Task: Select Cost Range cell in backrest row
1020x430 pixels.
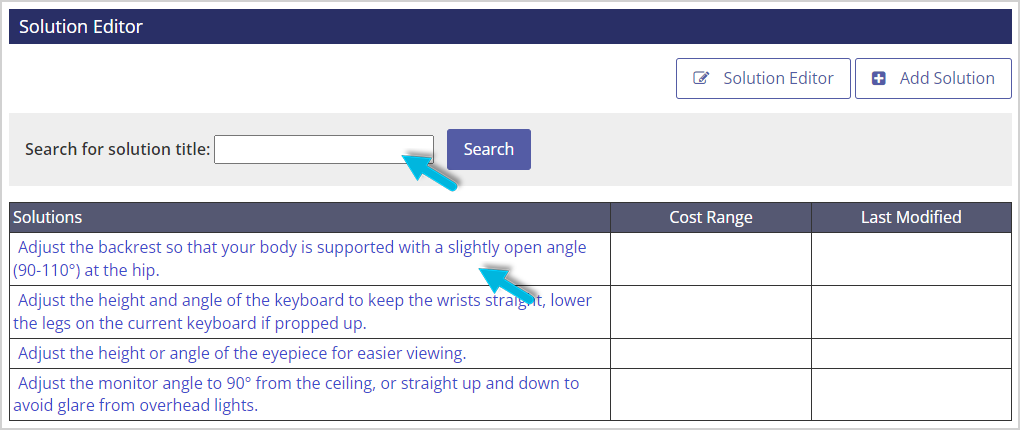Action: coord(711,259)
